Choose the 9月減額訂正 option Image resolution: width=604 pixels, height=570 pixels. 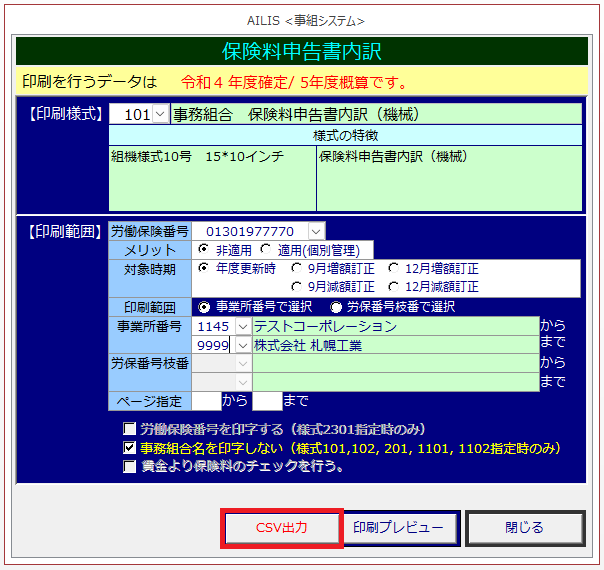(297, 286)
